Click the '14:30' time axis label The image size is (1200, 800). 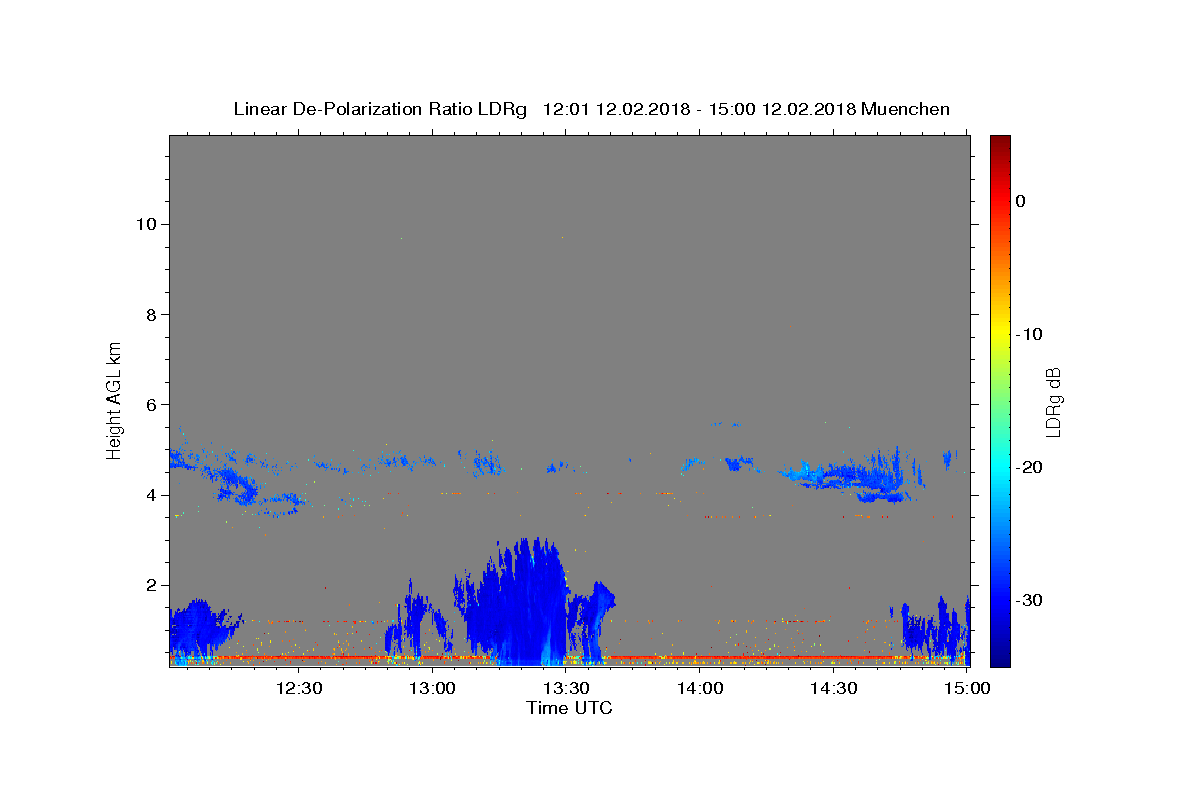click(x=833, y=688)
